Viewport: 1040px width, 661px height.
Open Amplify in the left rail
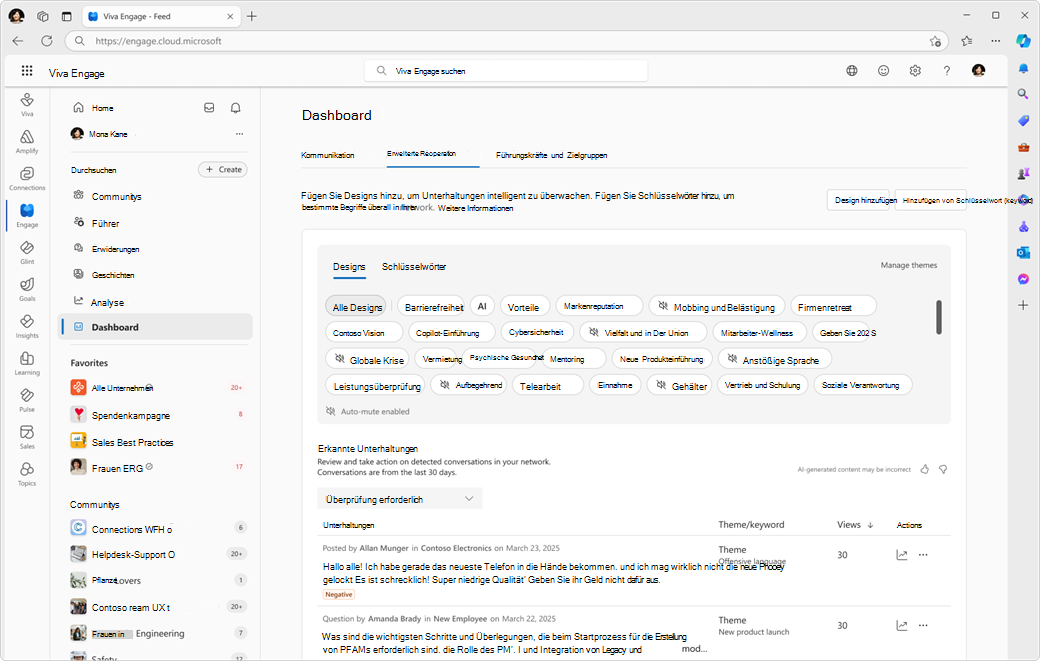click(27, 141)
